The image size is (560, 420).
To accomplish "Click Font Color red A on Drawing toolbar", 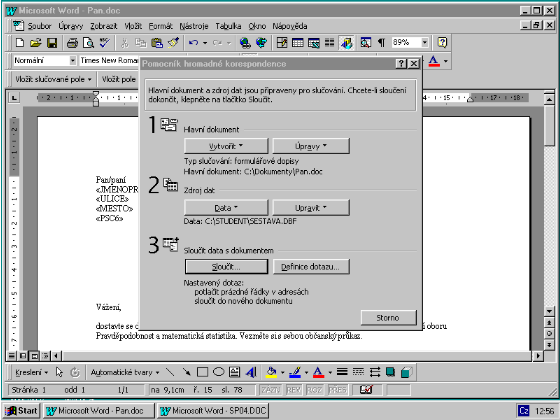I will 318,372.
